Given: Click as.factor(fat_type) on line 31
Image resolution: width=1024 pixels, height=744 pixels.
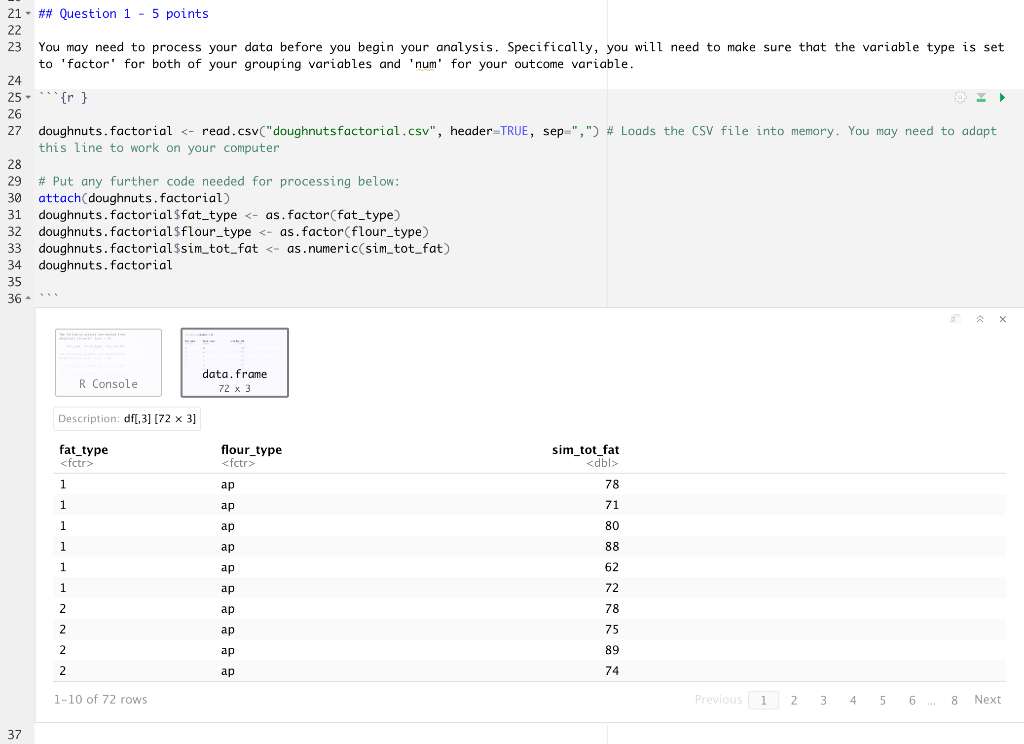Looking at the screenshot, I should 332,215.
